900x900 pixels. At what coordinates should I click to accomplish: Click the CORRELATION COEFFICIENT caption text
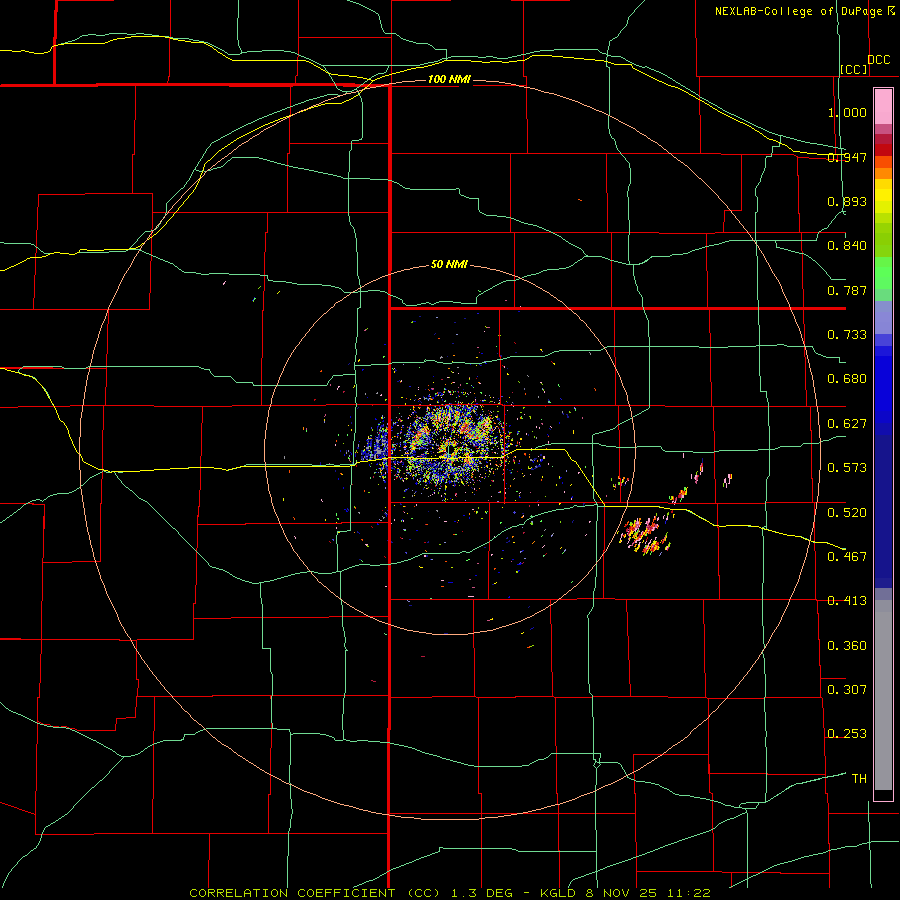pyautogui.click(x=292, y=893)
